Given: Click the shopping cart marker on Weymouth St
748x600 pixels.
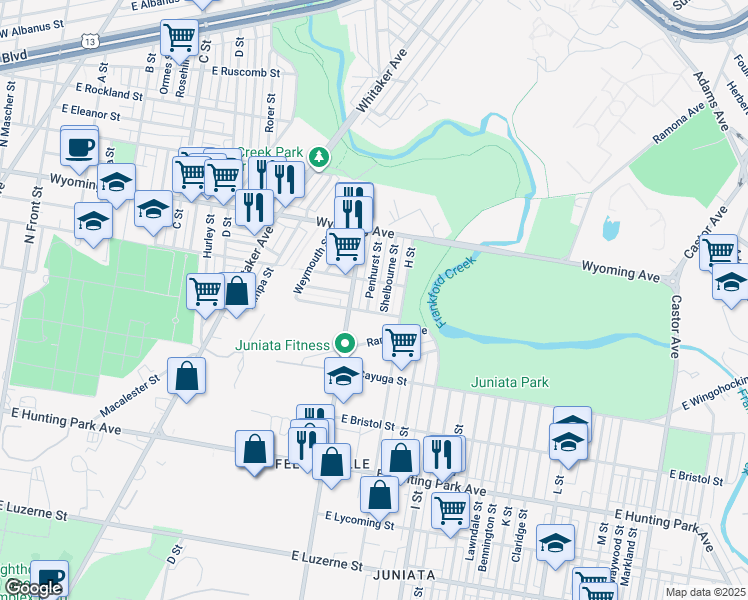Looking at the screenshot, I should [x=345, y=251].
